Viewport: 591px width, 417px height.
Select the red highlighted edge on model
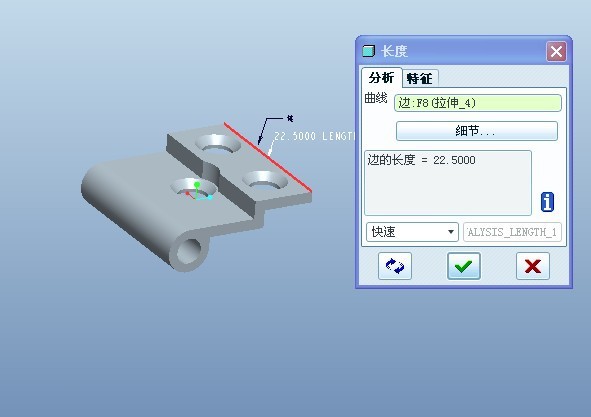point(268,157)
